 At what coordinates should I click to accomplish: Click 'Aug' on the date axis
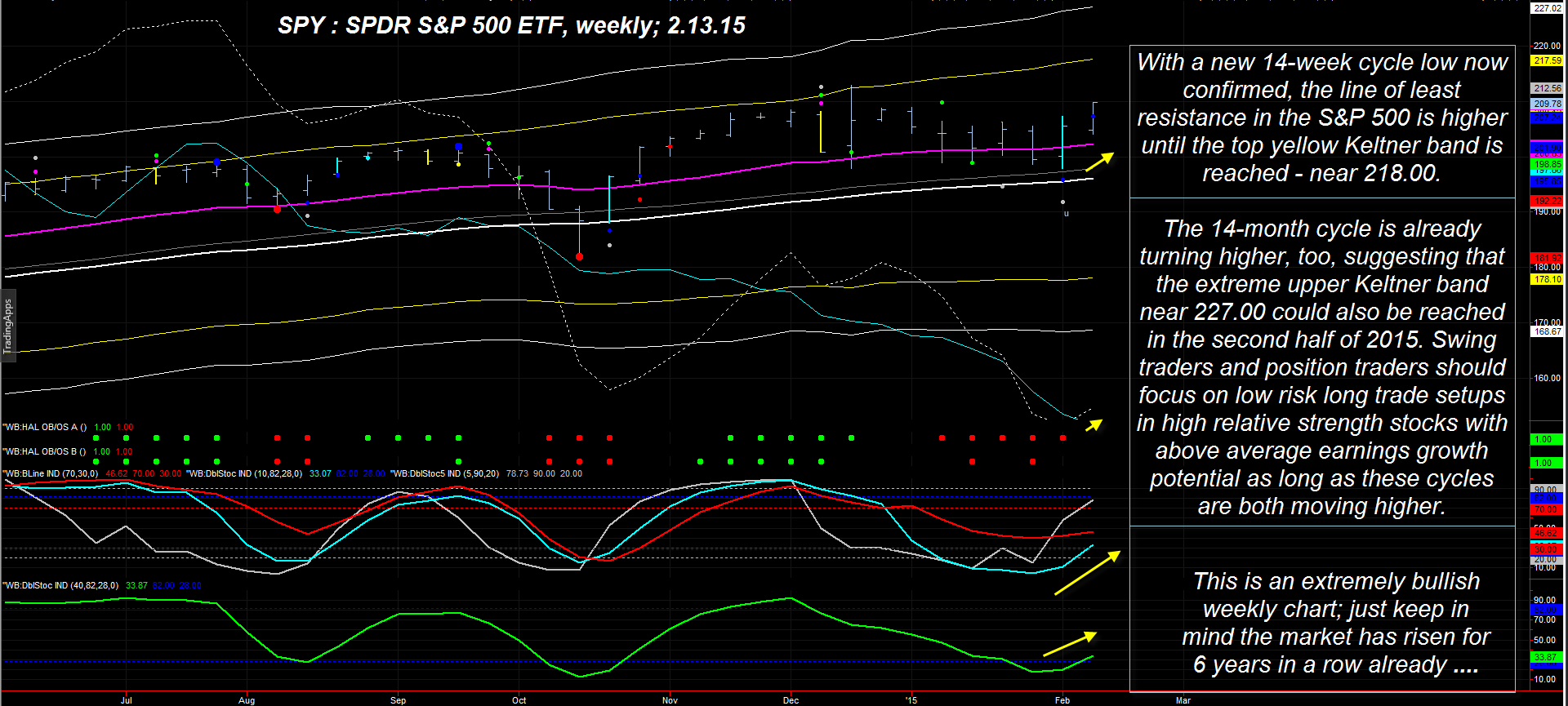pyautogui.click(x=247, y=700)
